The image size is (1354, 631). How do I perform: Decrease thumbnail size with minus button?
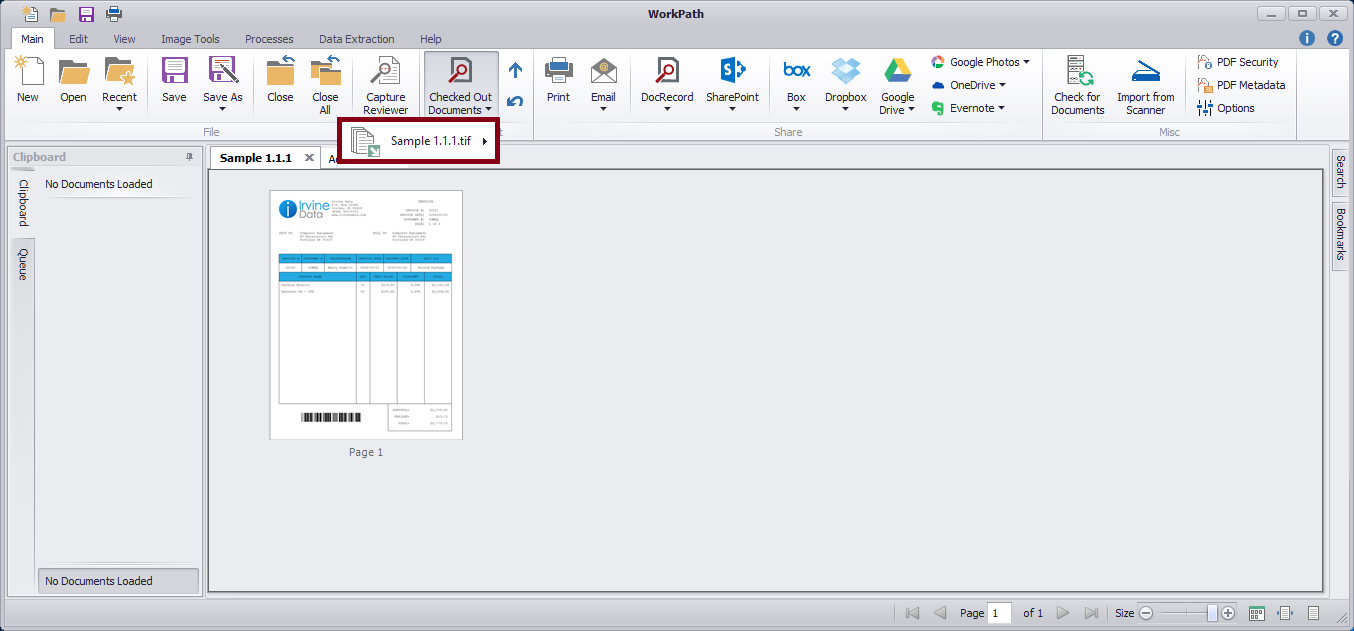click(x=1146, y=613)
